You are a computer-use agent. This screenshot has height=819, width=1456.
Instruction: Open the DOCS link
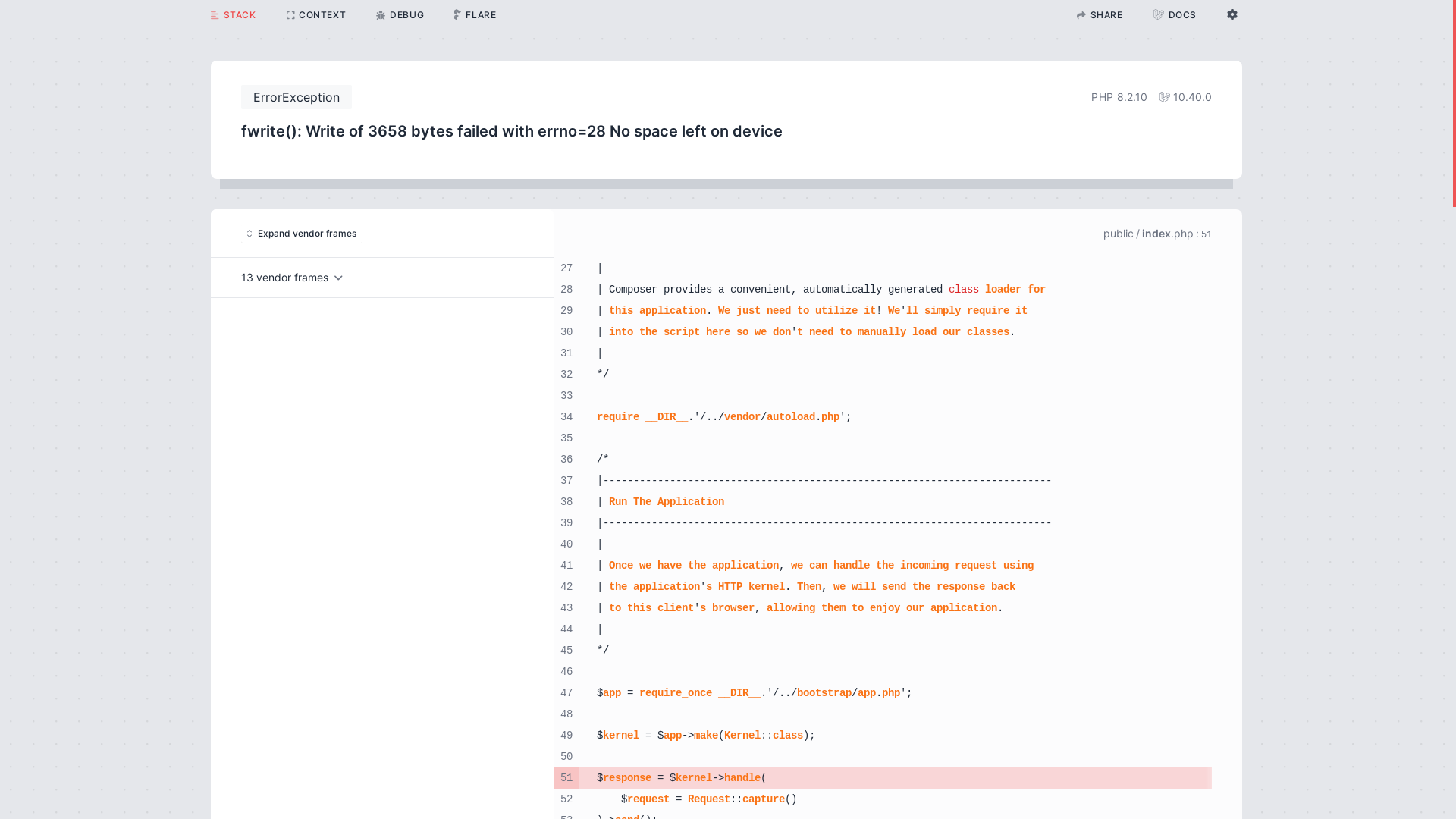[x=1175, y=15]
